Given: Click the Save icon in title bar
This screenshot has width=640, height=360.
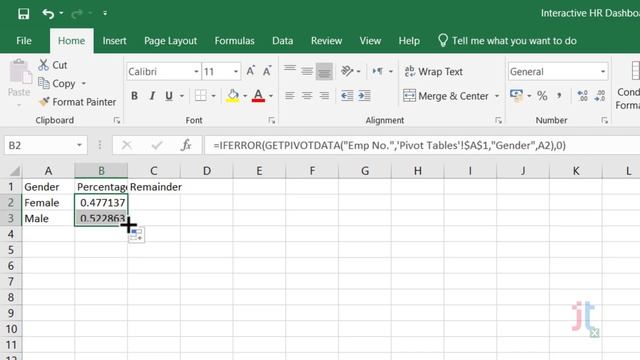Looking at the screenshot, I should pos(23,14).
